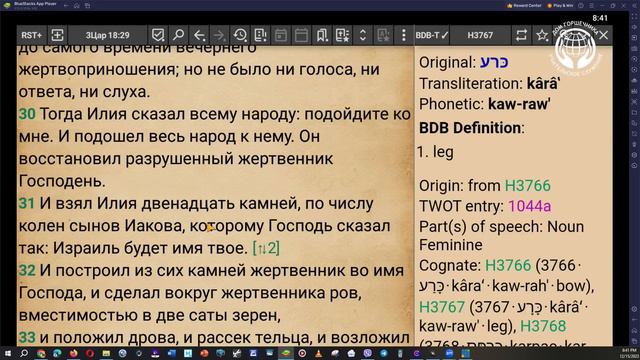Open the second calendar devotional icon

coord(301,35)
